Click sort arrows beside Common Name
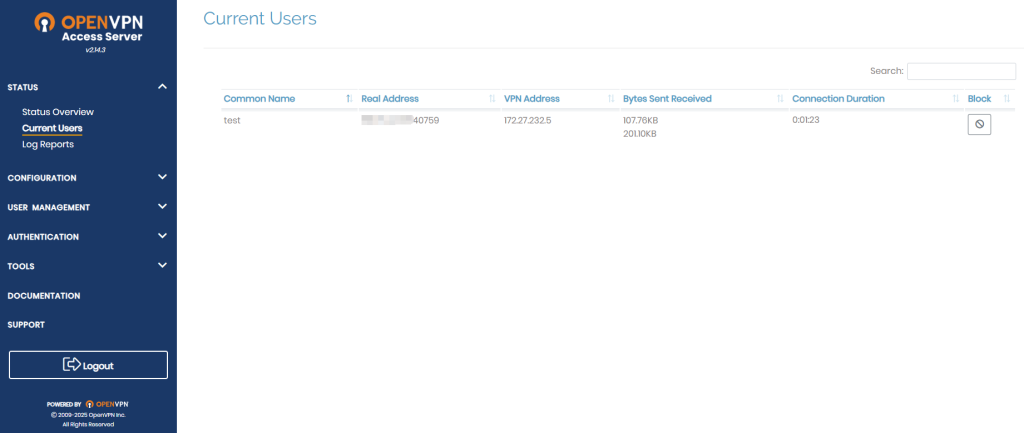Image resolution: width=1024 pixels, height=433 pixels. 348,99
